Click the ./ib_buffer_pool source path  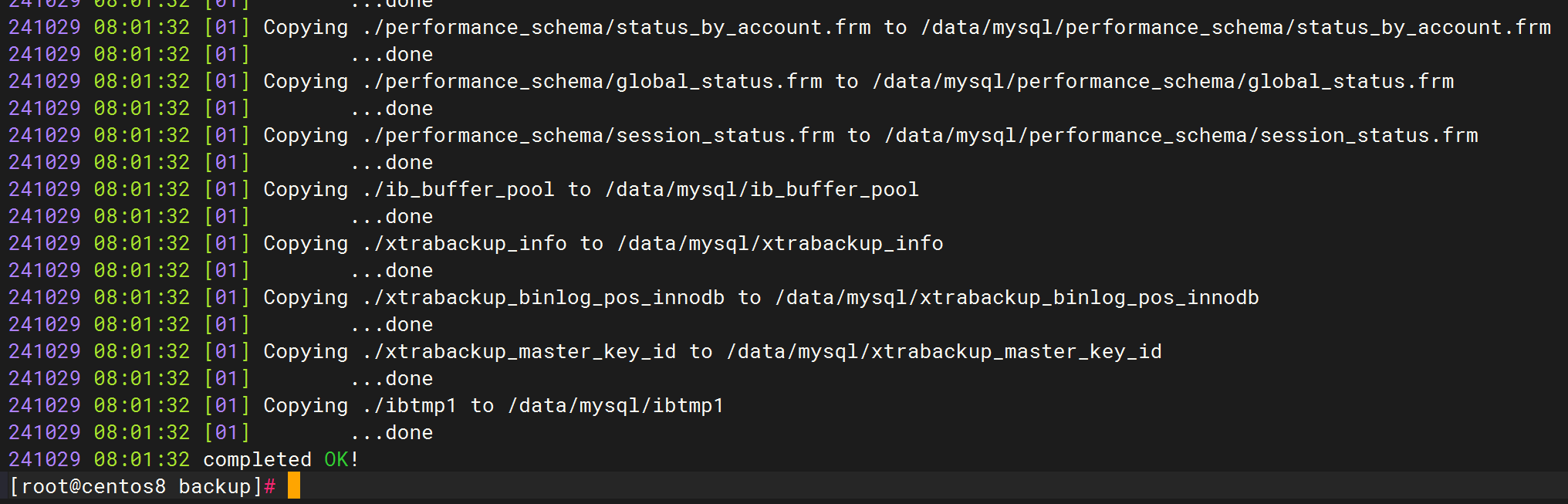(x=458, y=189)
